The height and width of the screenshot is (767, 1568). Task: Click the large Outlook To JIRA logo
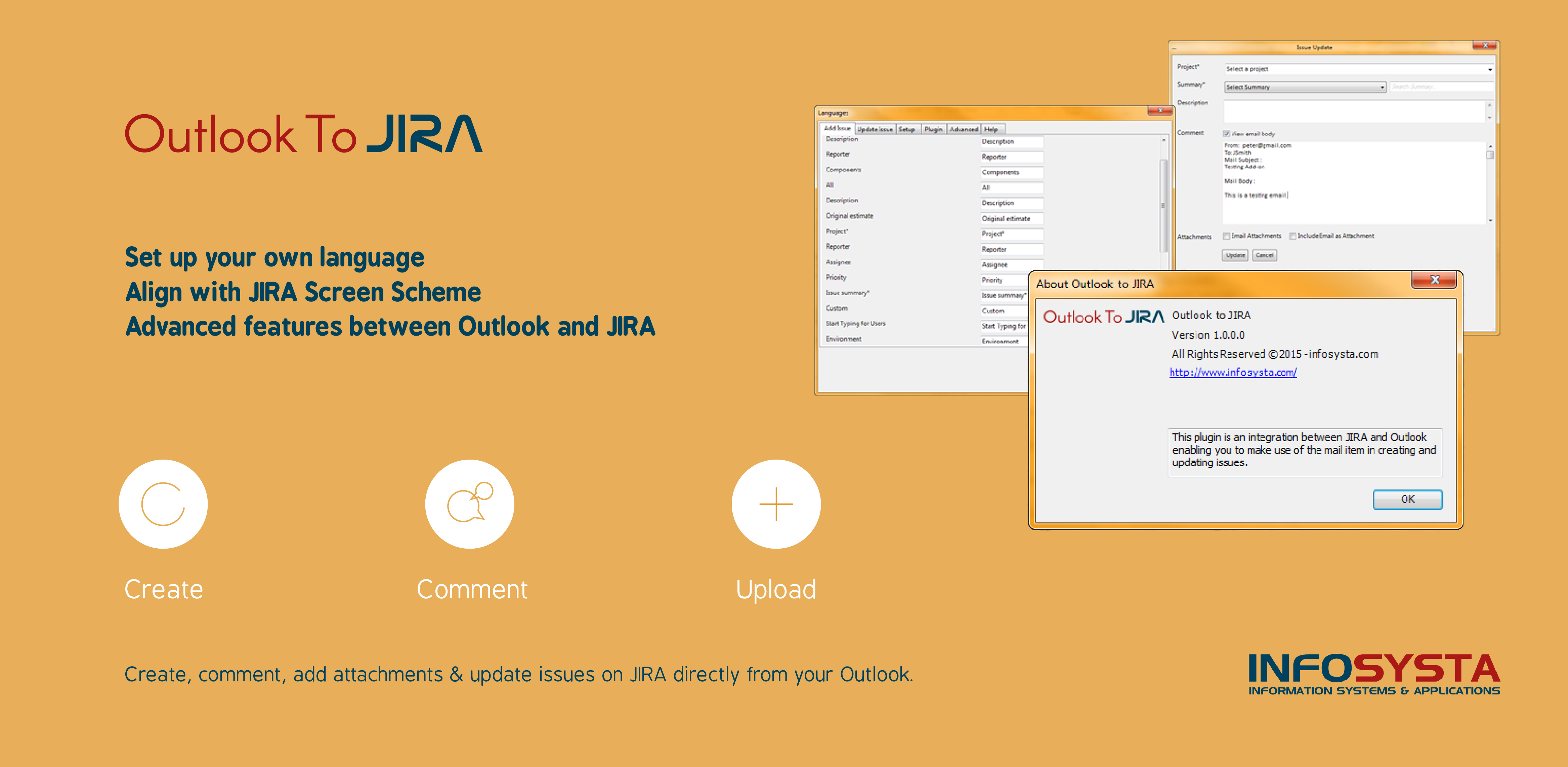(x=304, y=133)
